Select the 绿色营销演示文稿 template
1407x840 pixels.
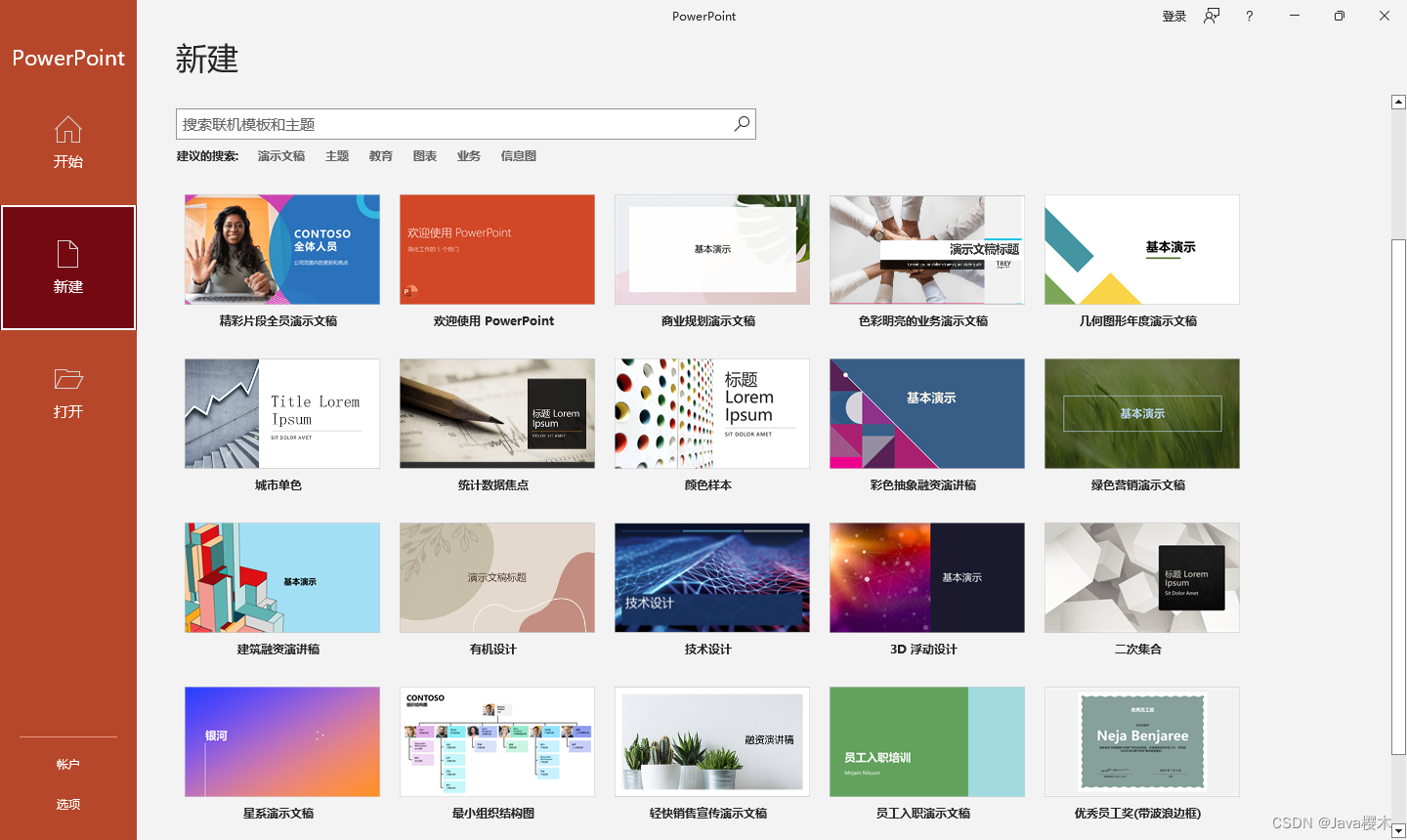(x=1142, y=413)
